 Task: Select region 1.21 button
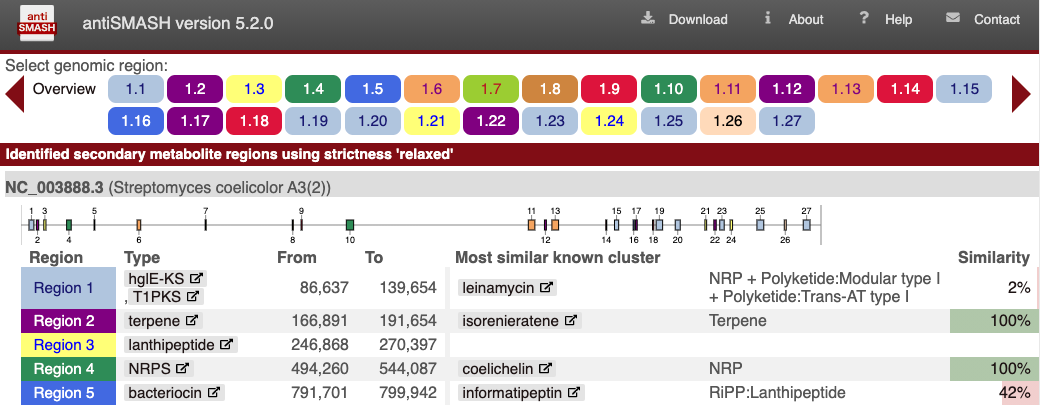[x=432, y=121]
